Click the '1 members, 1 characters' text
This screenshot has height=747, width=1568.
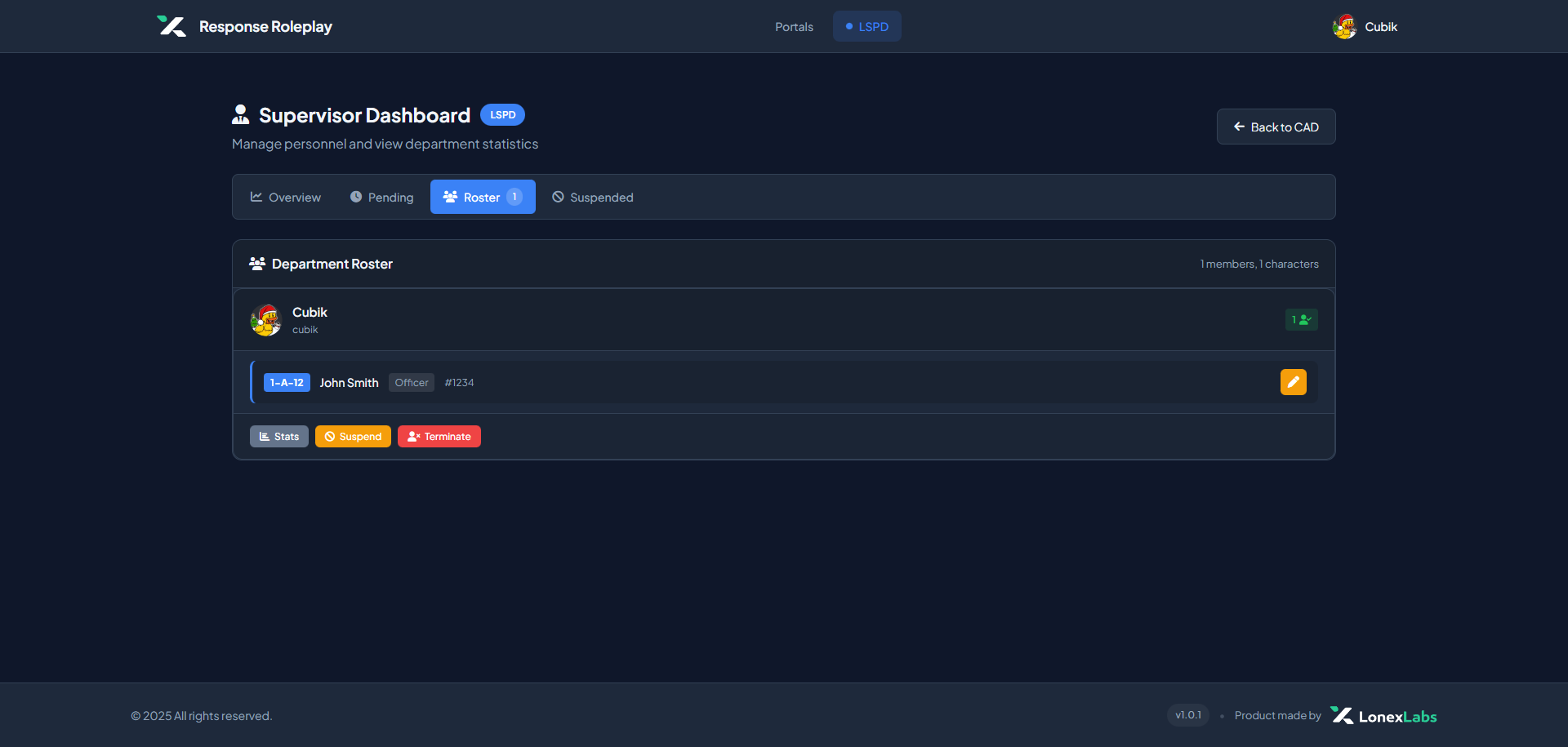[1259, 264]
